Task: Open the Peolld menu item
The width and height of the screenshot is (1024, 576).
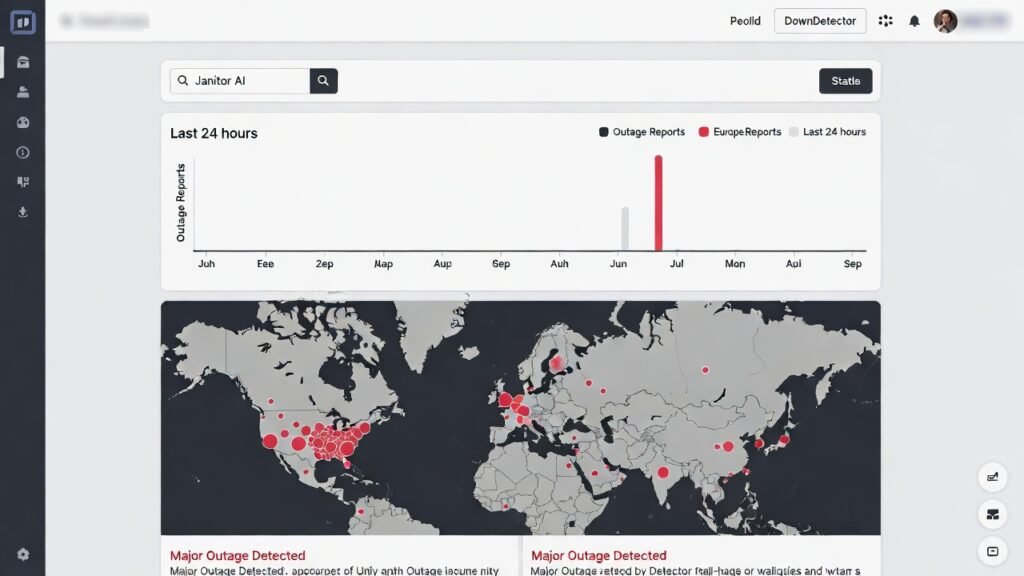Action: coord(745,21)
